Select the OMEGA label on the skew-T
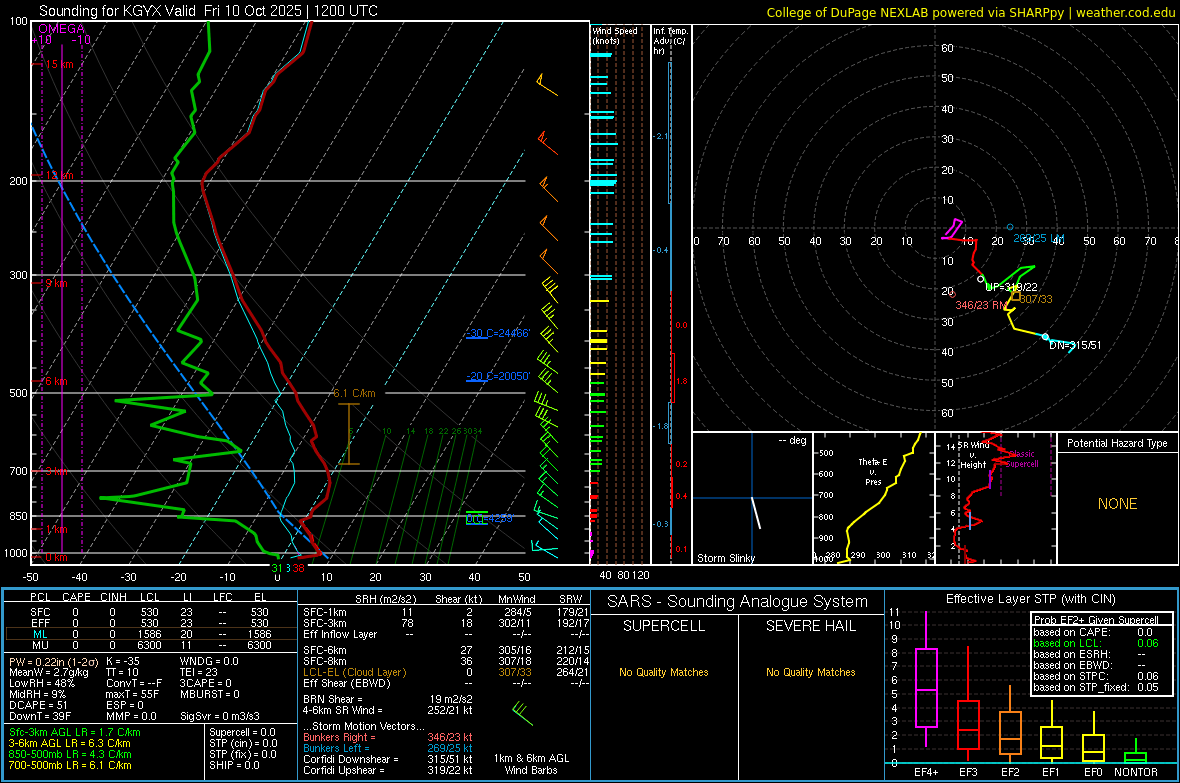Image resolution: width=1180 pixels, height=783 pixels. point(62,29)
